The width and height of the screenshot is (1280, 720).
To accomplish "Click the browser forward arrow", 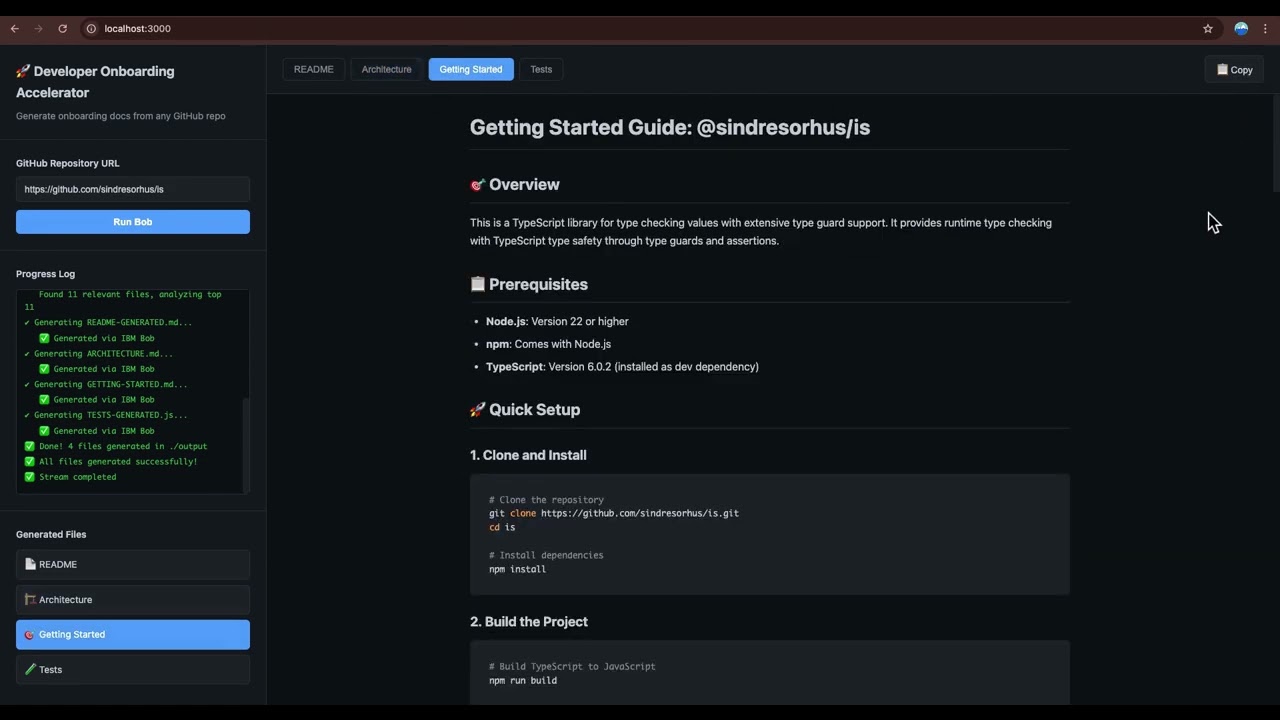I will click(x=38, y=29).
